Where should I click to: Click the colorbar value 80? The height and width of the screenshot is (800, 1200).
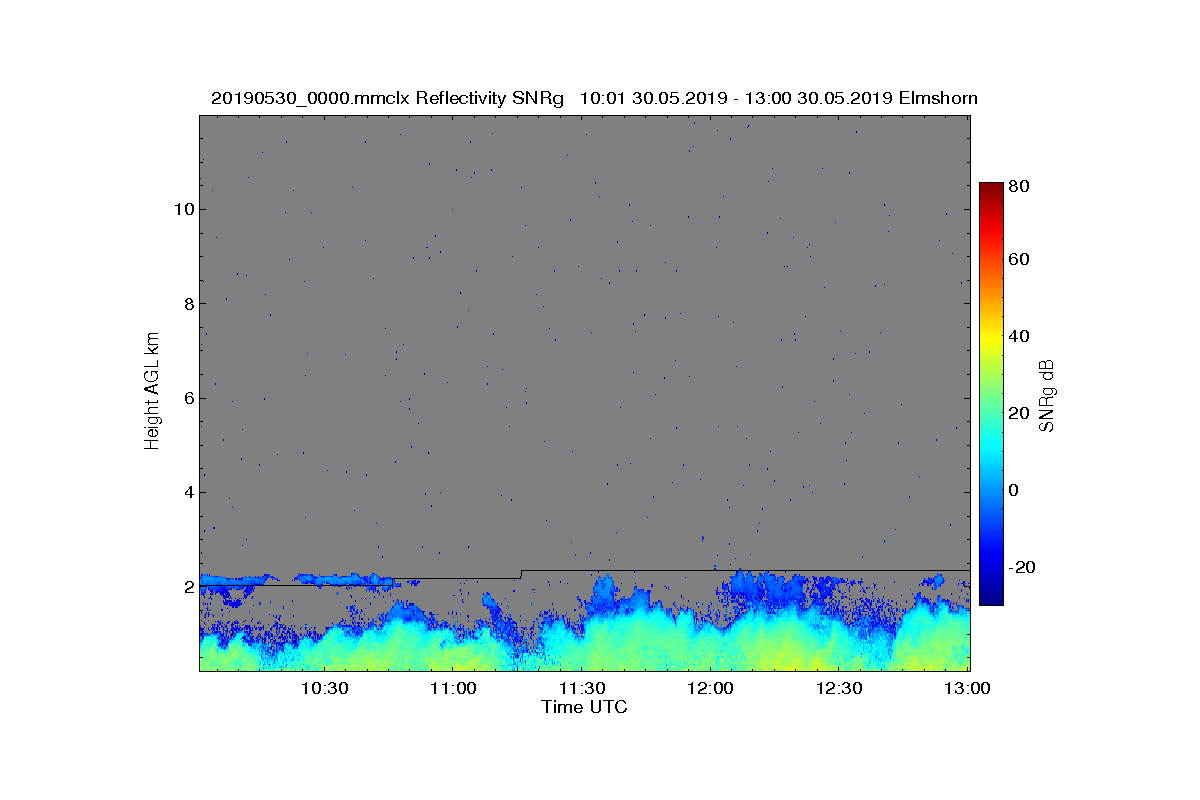click(1020, 185)
